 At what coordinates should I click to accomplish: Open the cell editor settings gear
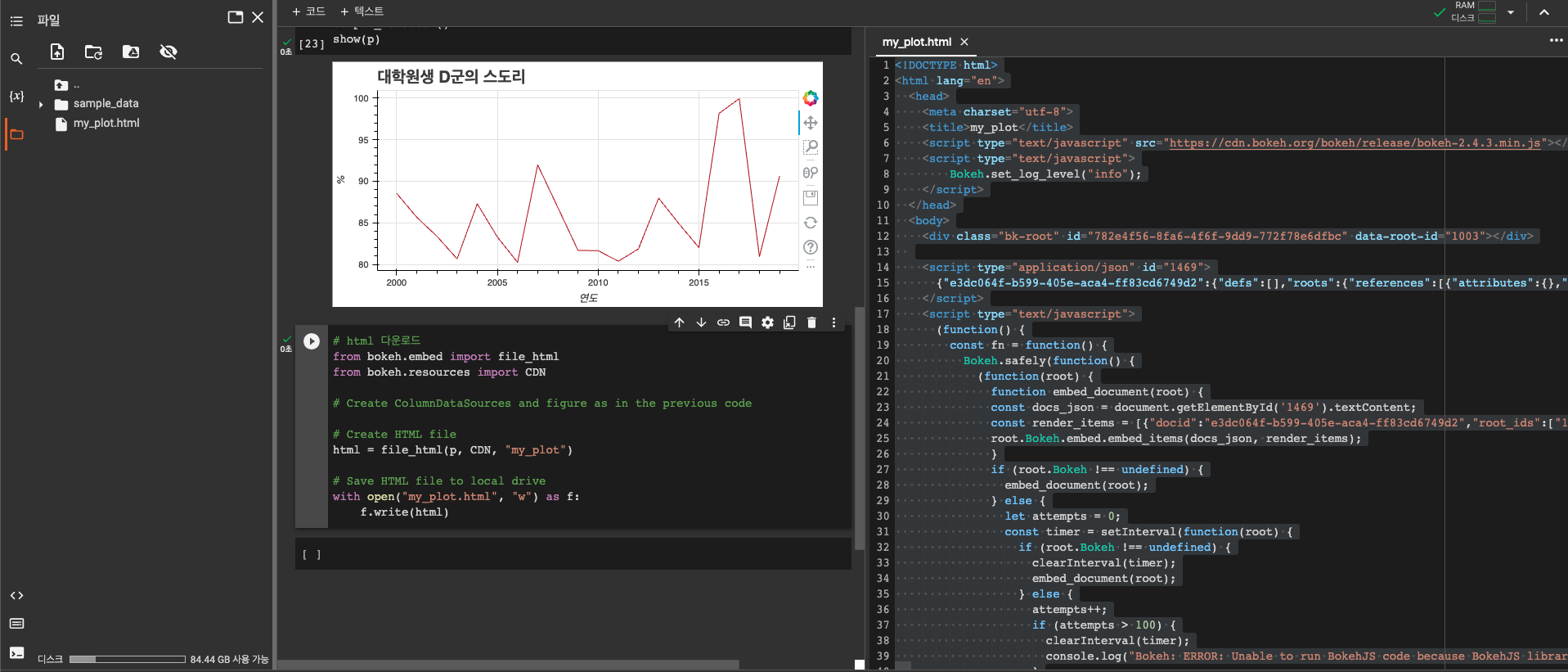pos(767,322)
